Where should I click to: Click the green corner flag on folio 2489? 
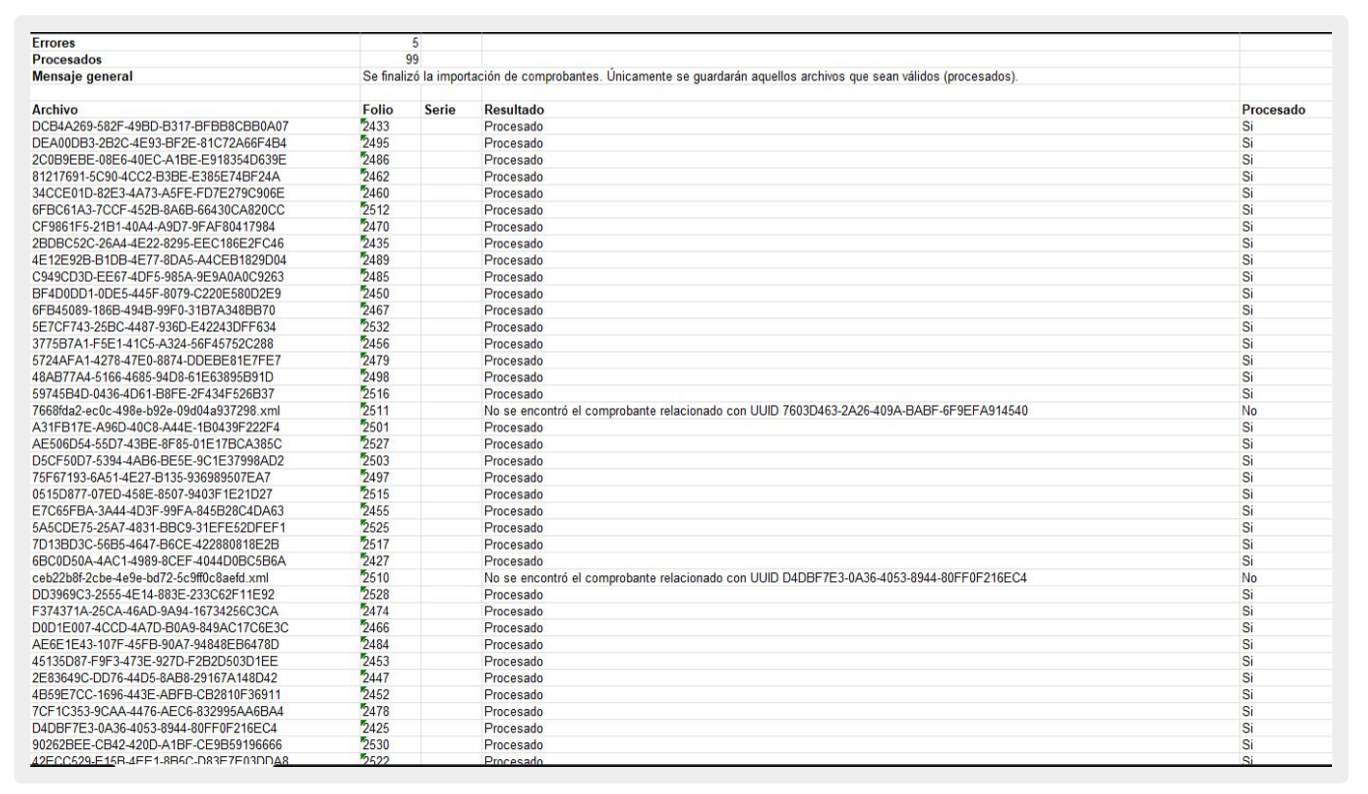tap(364, 256)
